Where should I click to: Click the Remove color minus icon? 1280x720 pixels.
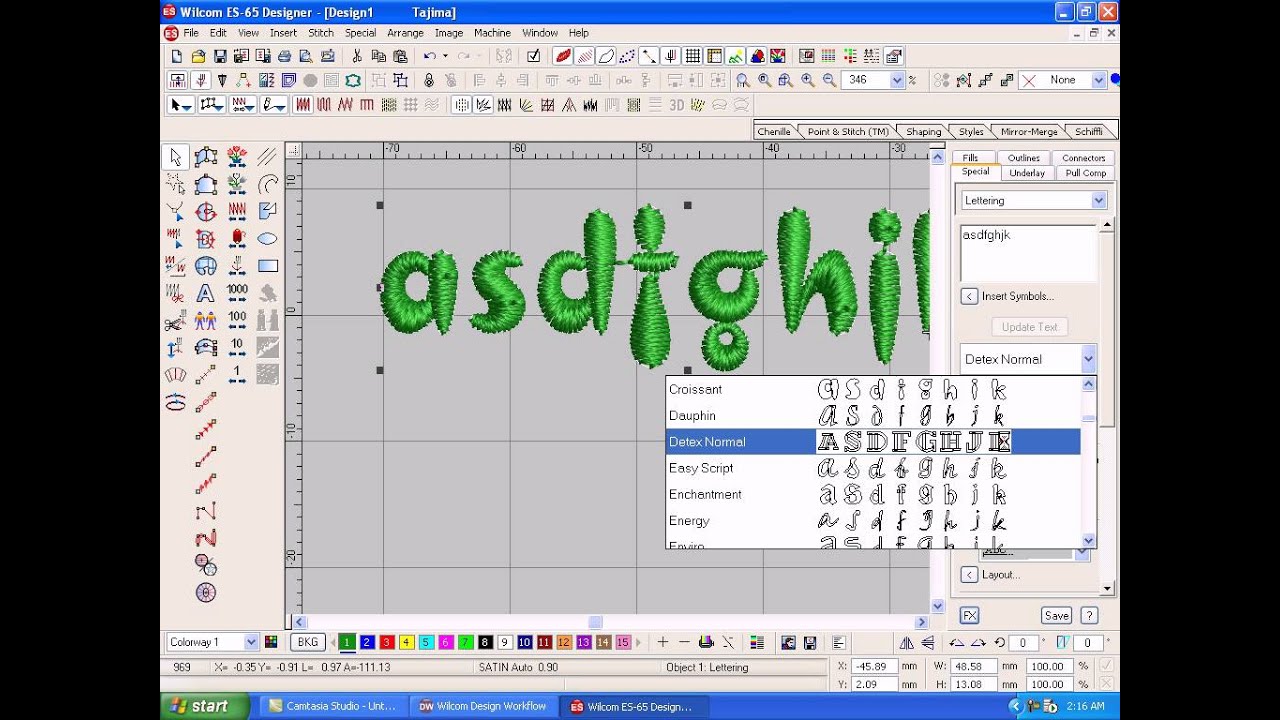tap(684, 642)
